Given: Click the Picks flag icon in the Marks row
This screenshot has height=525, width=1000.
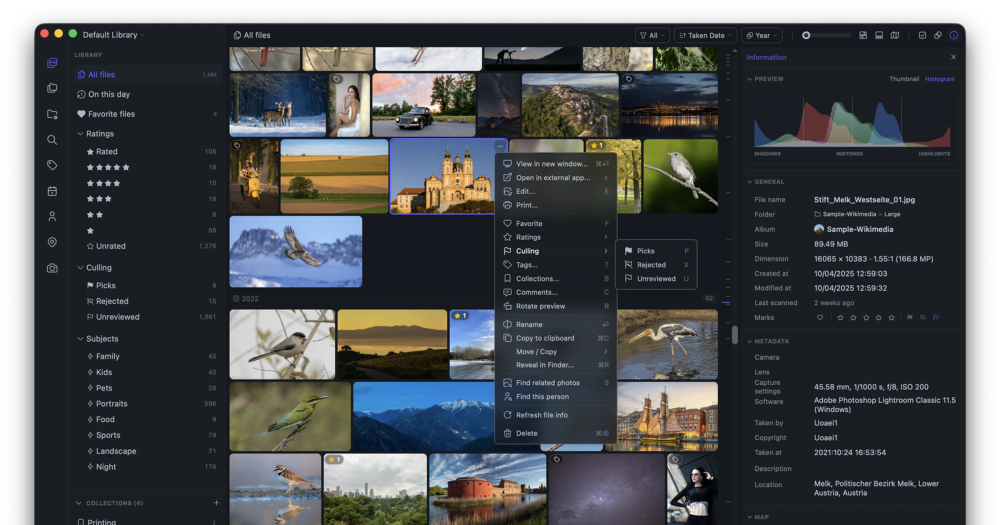Looking at the screenshot, I should point(910,318).
